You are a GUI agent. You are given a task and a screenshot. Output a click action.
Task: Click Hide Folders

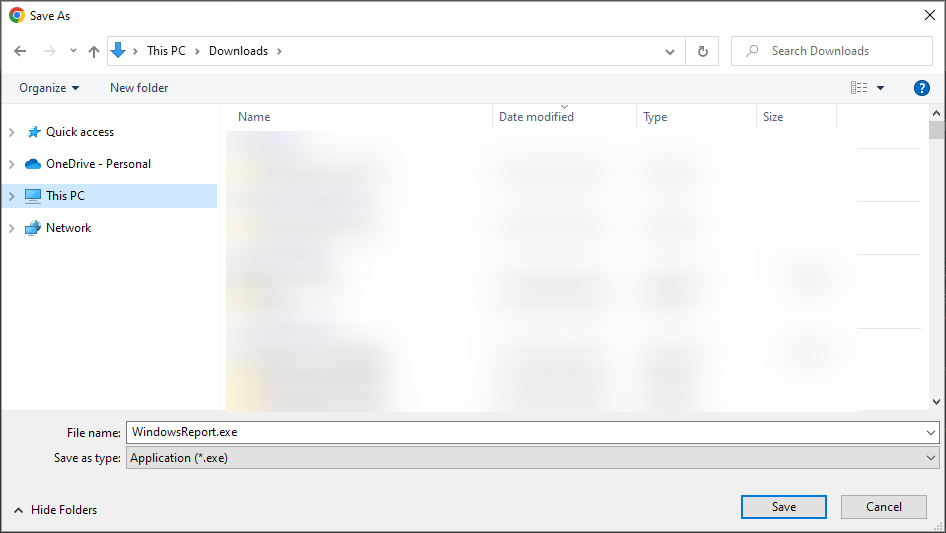point(56,510)
